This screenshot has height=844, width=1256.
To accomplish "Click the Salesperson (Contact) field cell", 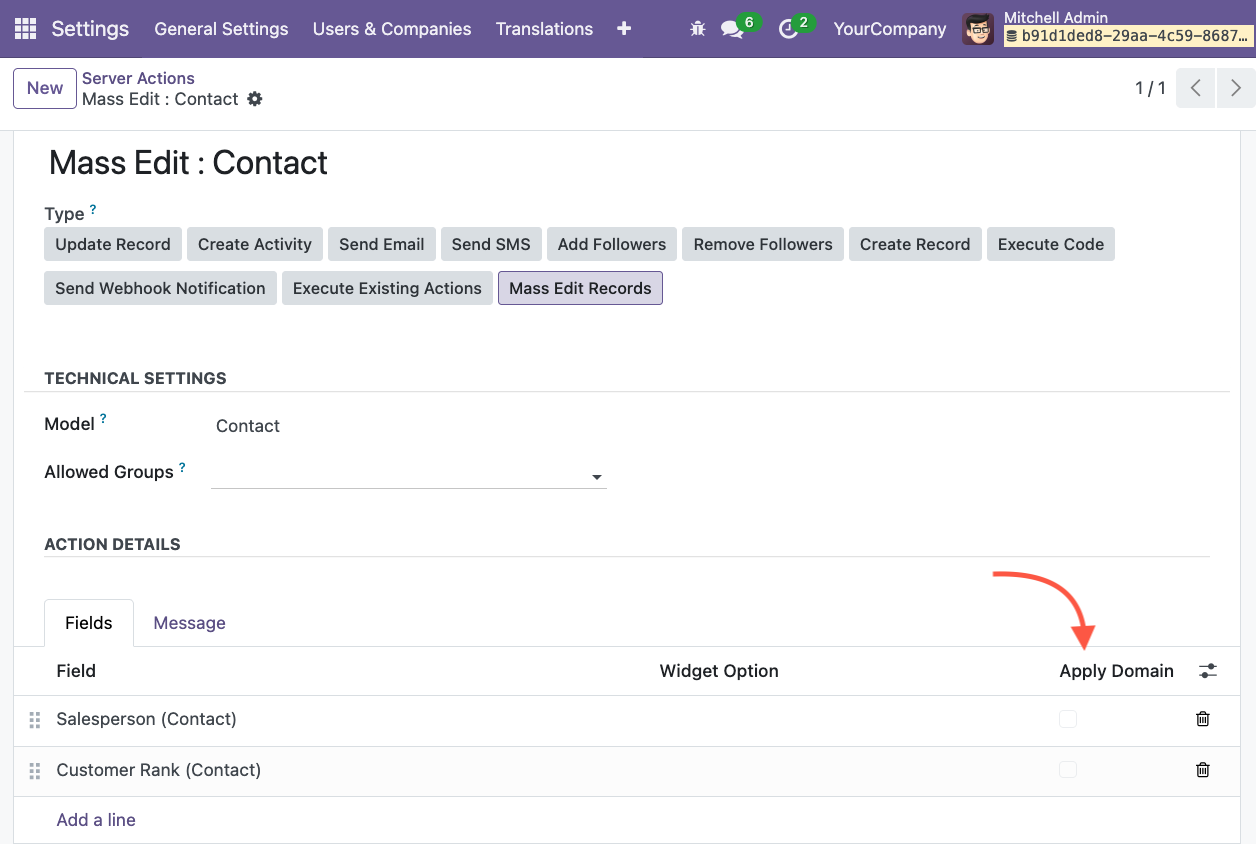I will tap(146, 719).
